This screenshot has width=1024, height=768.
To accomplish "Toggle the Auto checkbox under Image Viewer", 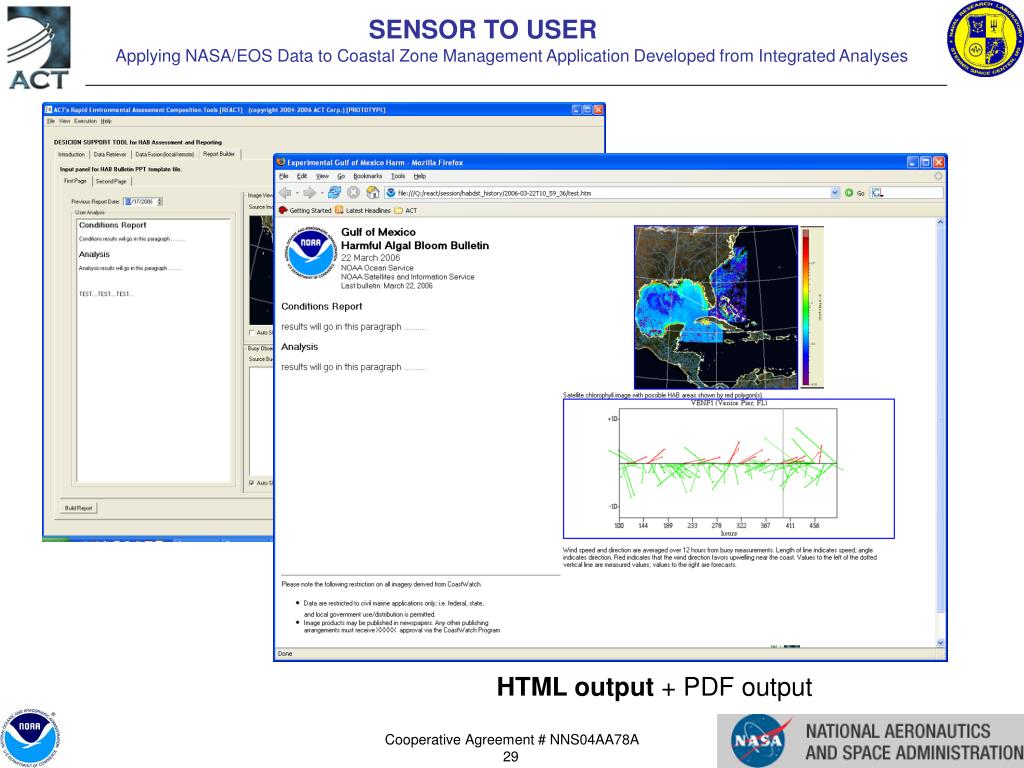I will click(x=252, y=332).
